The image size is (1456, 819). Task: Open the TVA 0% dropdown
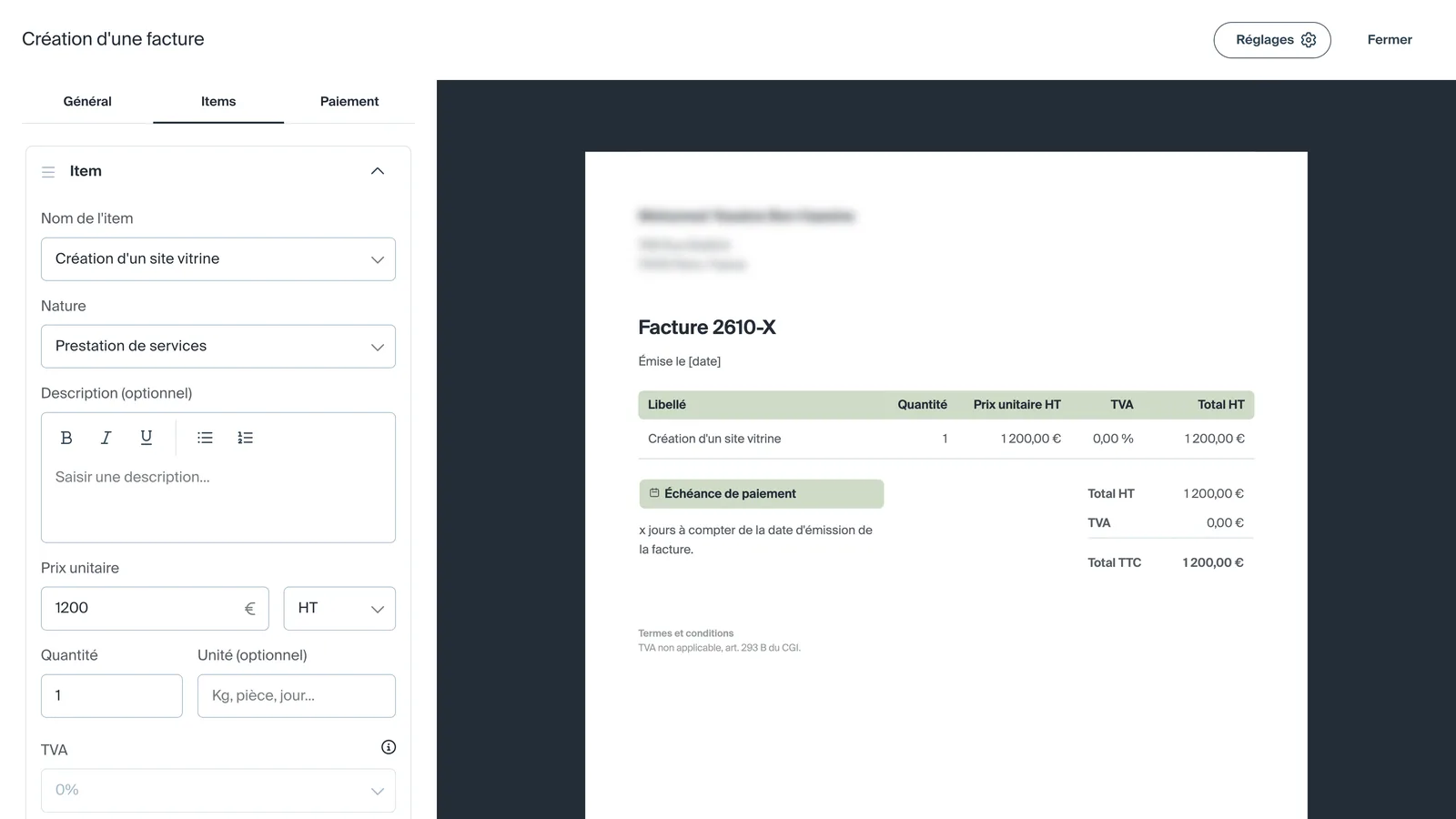point(218,791)
